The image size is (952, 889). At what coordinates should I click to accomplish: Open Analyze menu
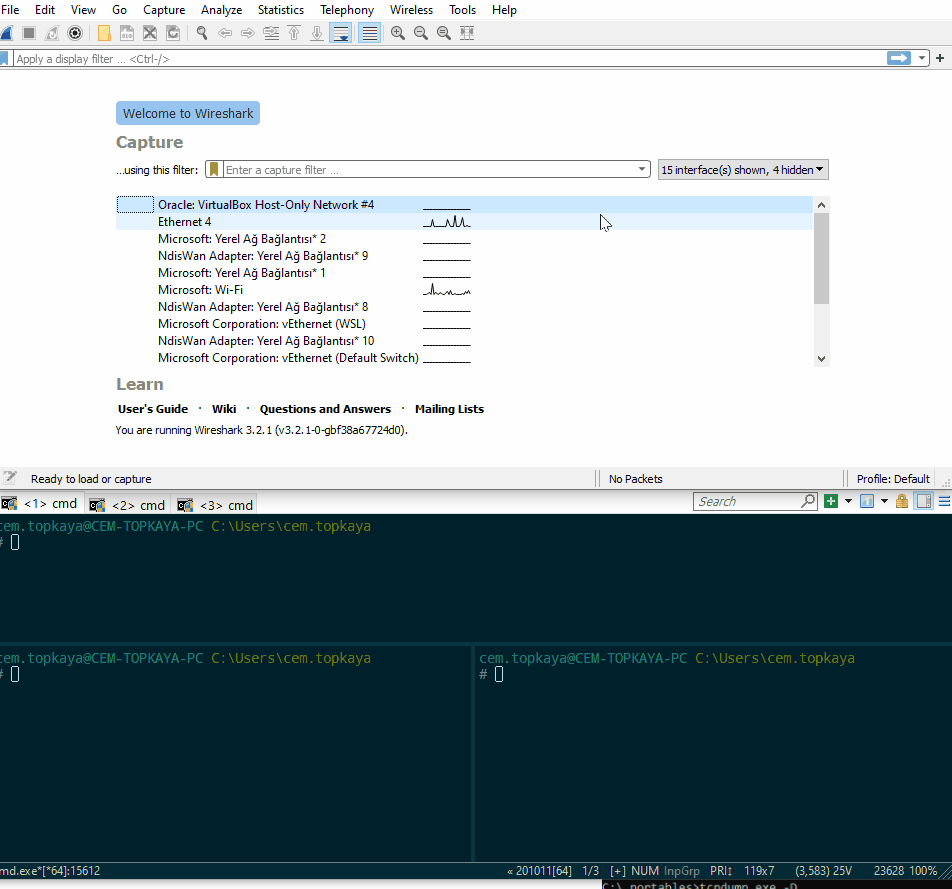(x=222, y=10)
